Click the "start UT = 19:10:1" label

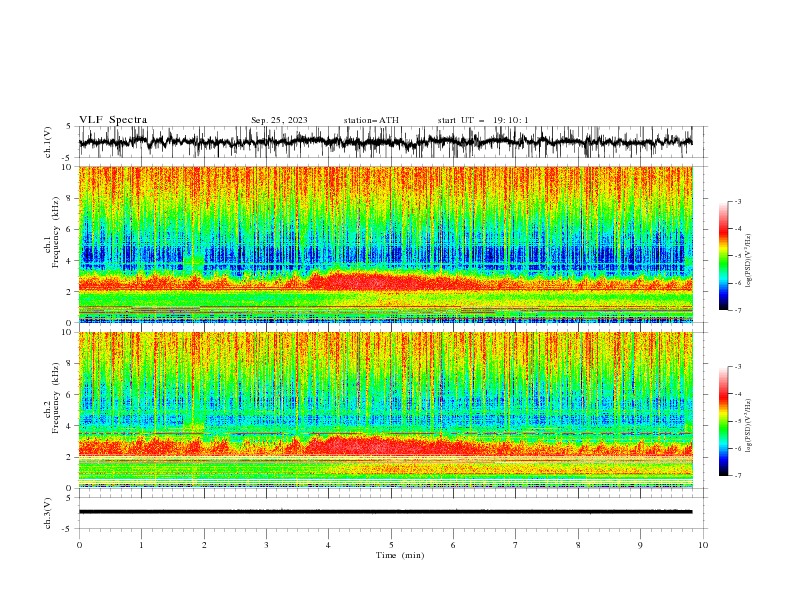pyautogui.click(x=483, y=120)
